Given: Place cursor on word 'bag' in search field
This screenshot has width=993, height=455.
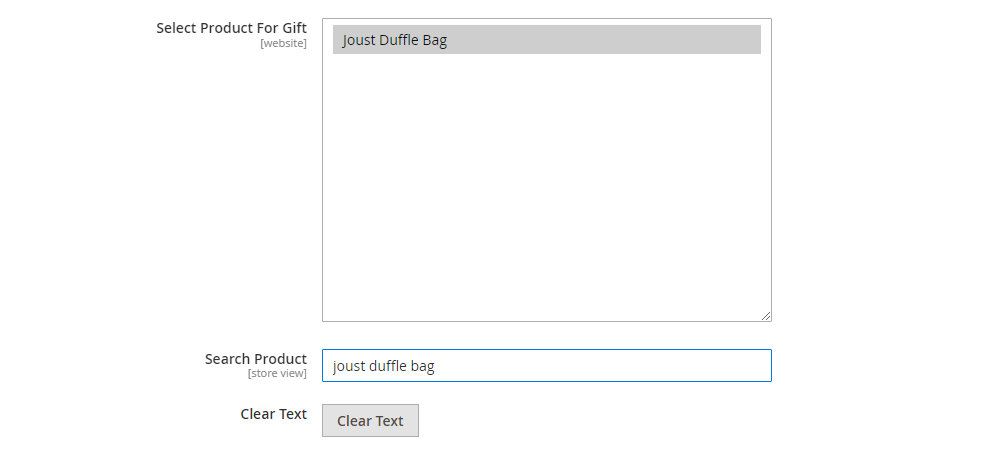Looking at the screenshot, I should coord(422,366).
